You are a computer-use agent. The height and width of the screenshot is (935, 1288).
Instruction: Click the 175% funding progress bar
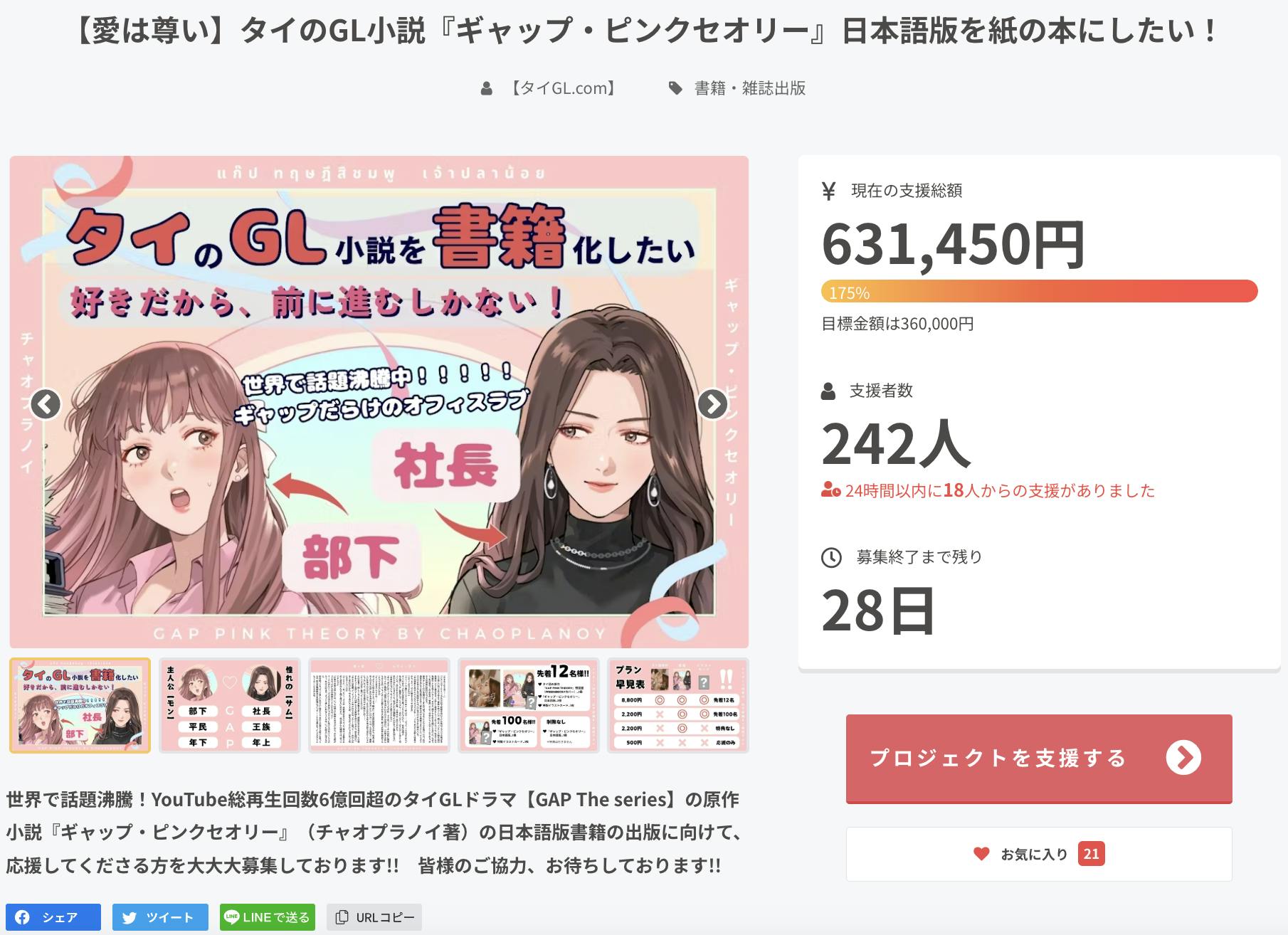[1039, 292]
